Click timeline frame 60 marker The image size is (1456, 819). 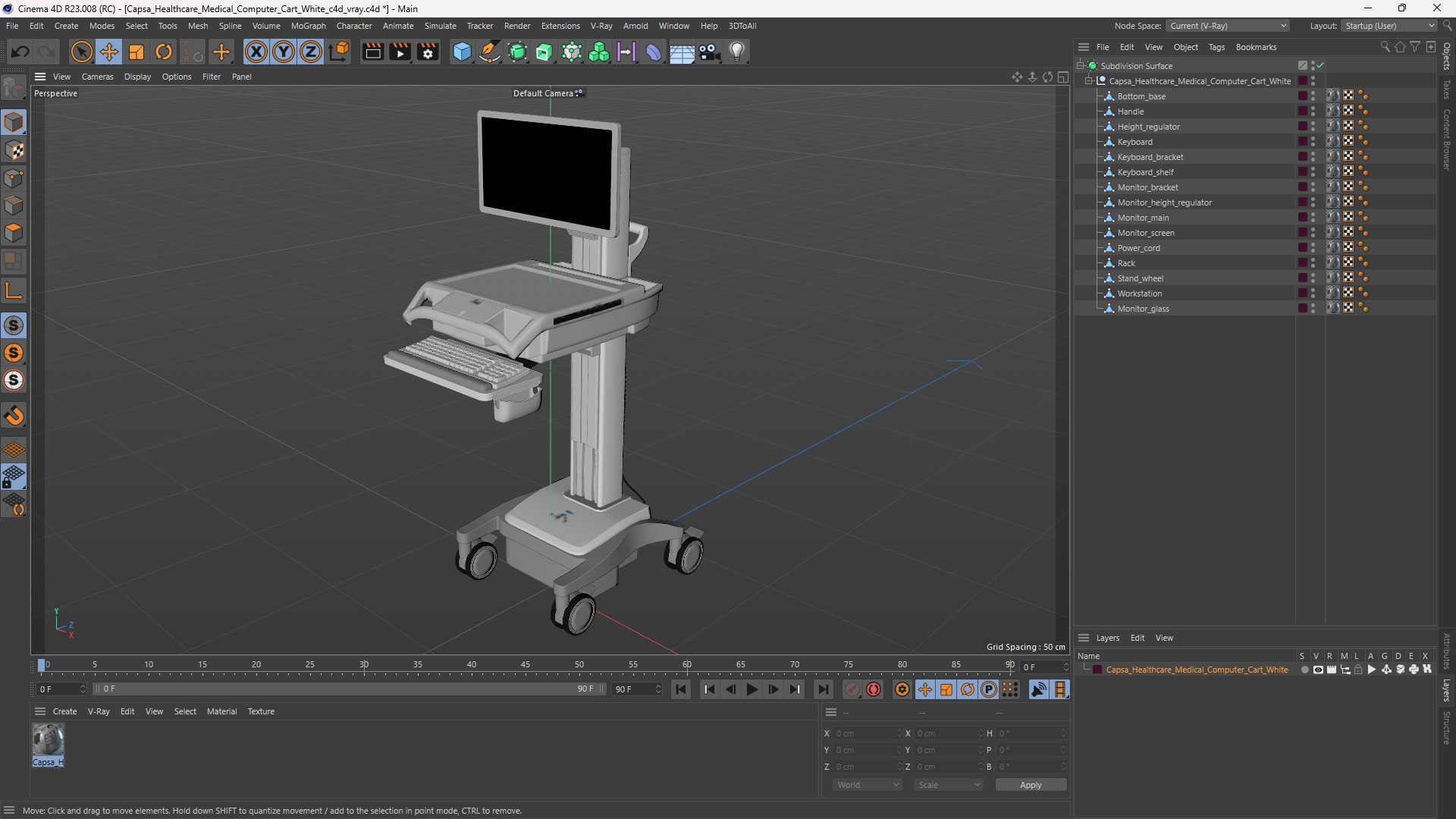(687, 665)
